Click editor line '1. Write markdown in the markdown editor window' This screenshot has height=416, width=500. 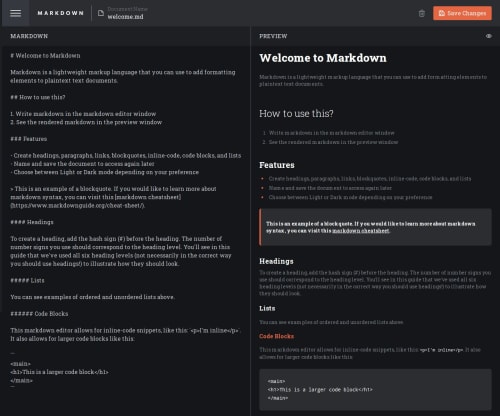coord(83,114)
